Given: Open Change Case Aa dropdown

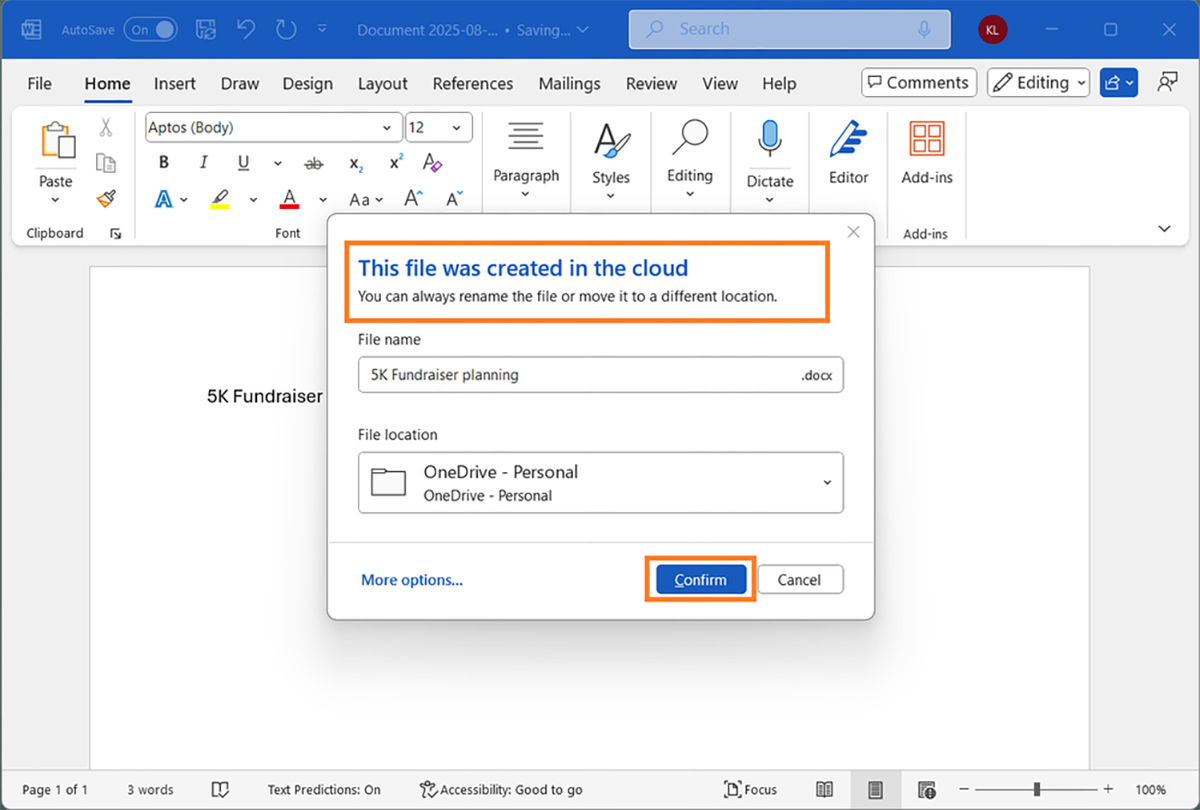Looking at the screenshot, I should [366, 199].
